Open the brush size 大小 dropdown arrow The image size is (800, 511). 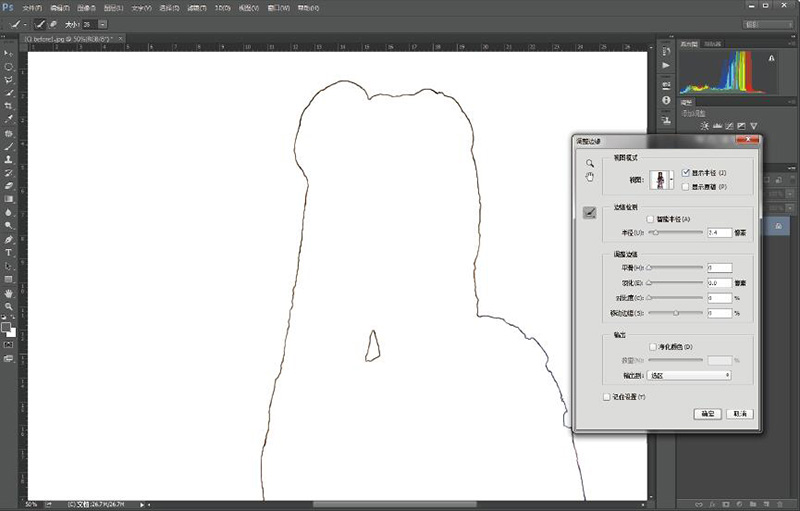tap(105, 22)
